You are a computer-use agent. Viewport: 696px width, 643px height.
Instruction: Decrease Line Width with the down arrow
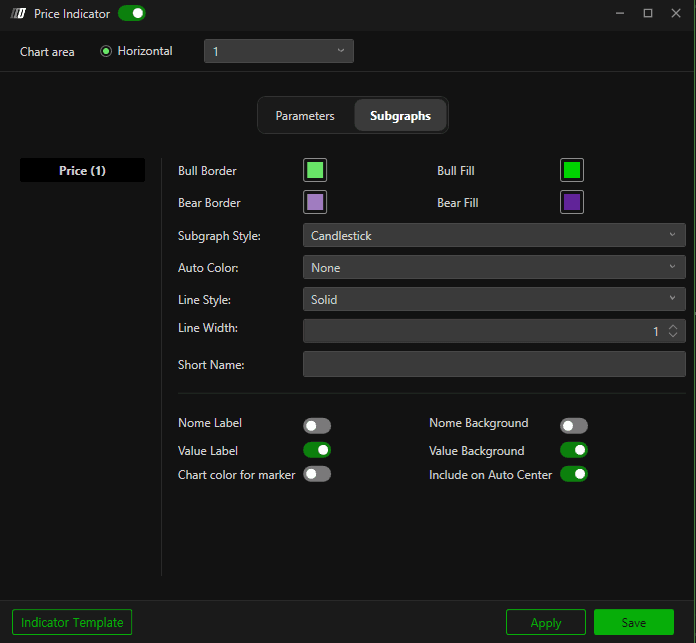coord(672,335)
